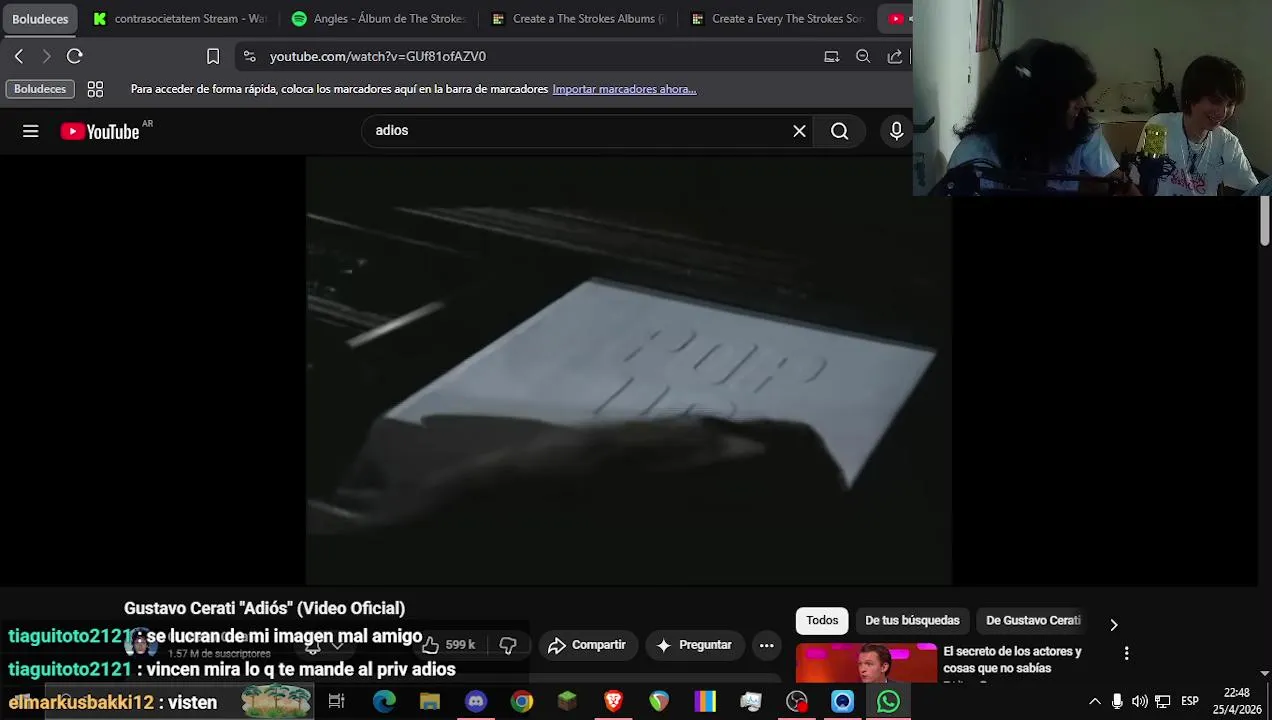Viewport: 1272px width, 720px height.
Task: Open Minecraft block icon in the taskbar
Action: coord(567,701)
